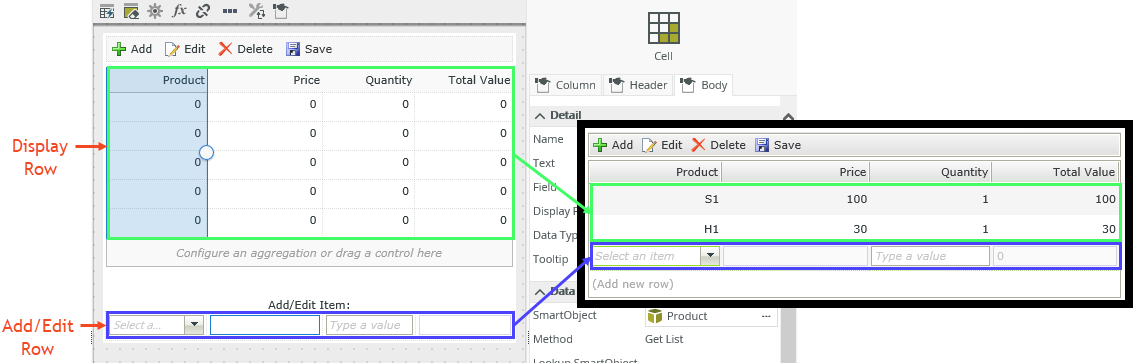This screenshot has width=1134, height=363.
Task: Click Edit in the designer list toolbar
Action: point(185,48)
